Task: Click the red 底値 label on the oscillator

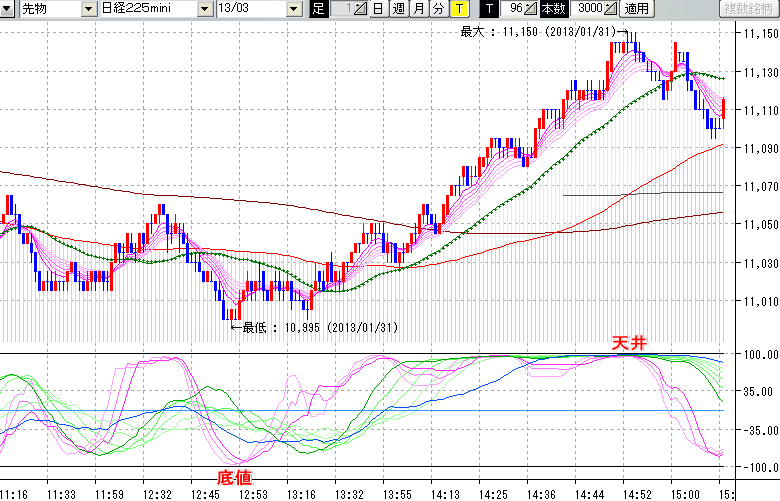Action: coord(234,477)
